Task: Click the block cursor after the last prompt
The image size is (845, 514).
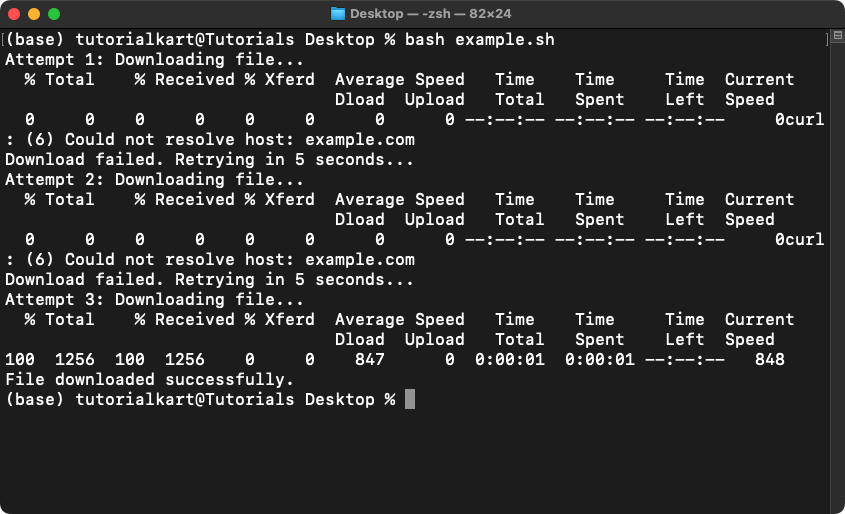Action: (x=410, y=400)
